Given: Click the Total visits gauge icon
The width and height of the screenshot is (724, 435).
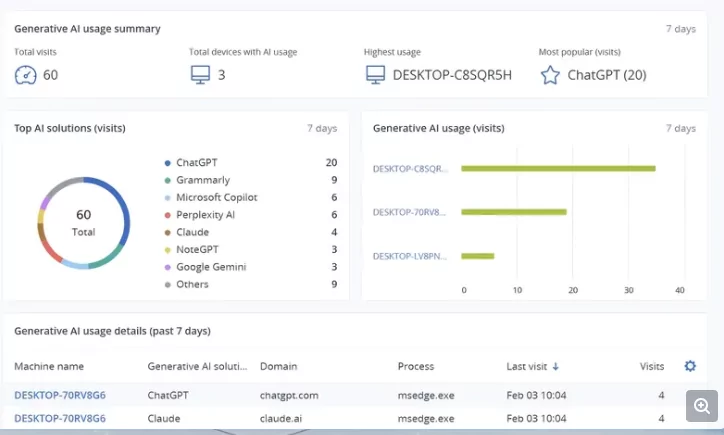Looking at the screenshot, I should (x=25, y=75).
